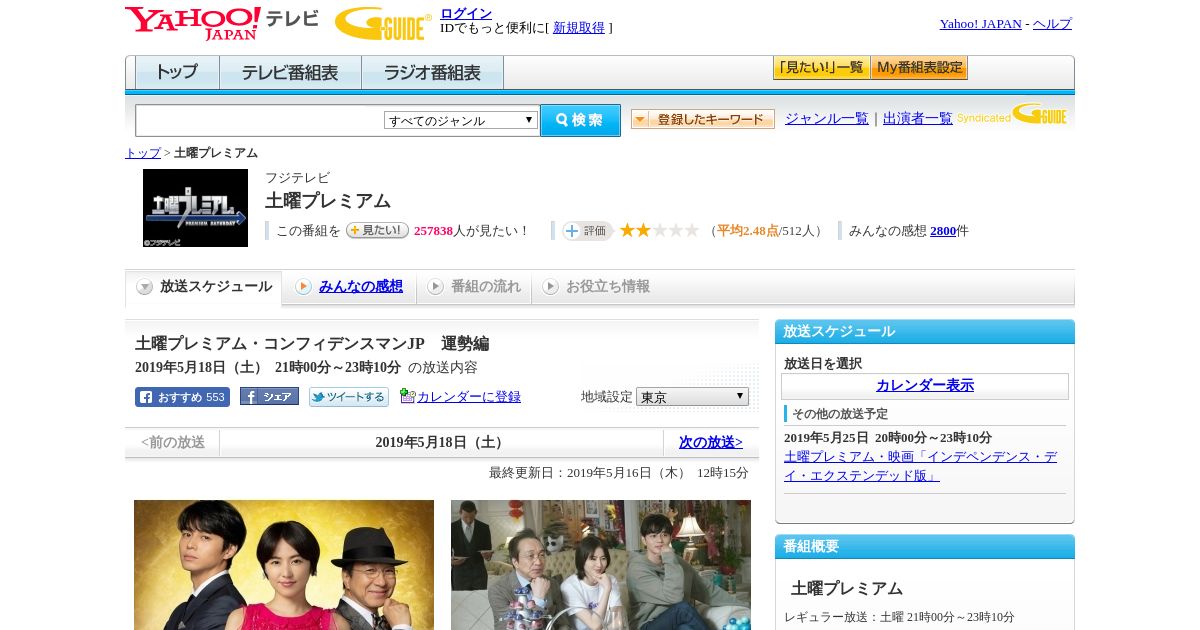Go to 次の放送> next broadcast
Image resolution: width=1200 pixels, height=630 pixels.
click(x=711, y=442)
